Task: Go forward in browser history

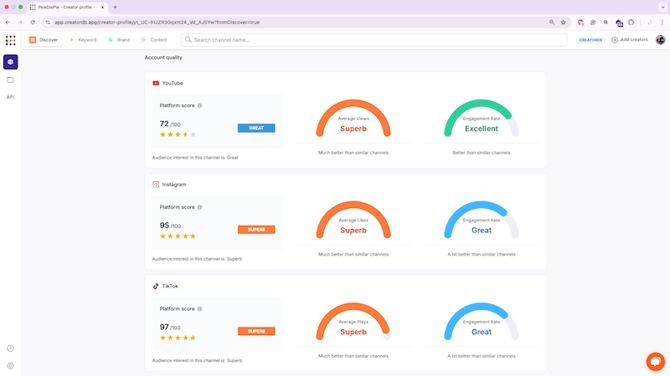Action: (x=20, y=22)
